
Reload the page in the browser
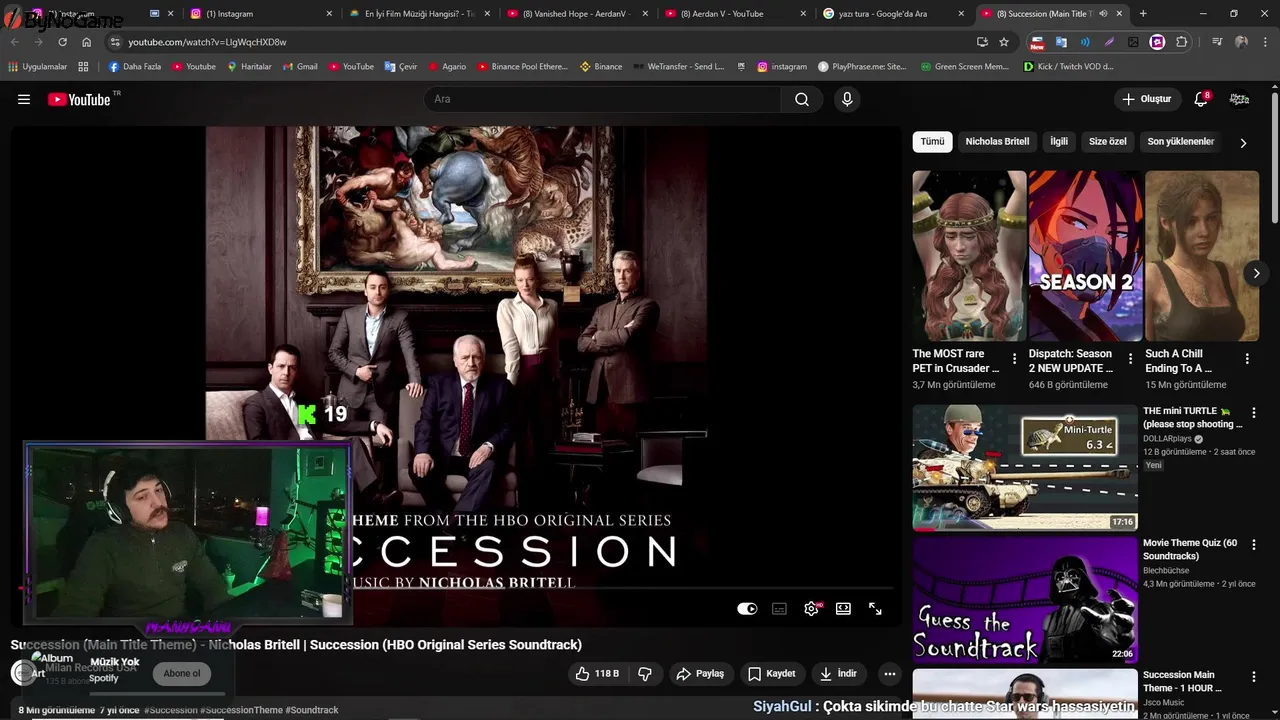coord(62,42)
